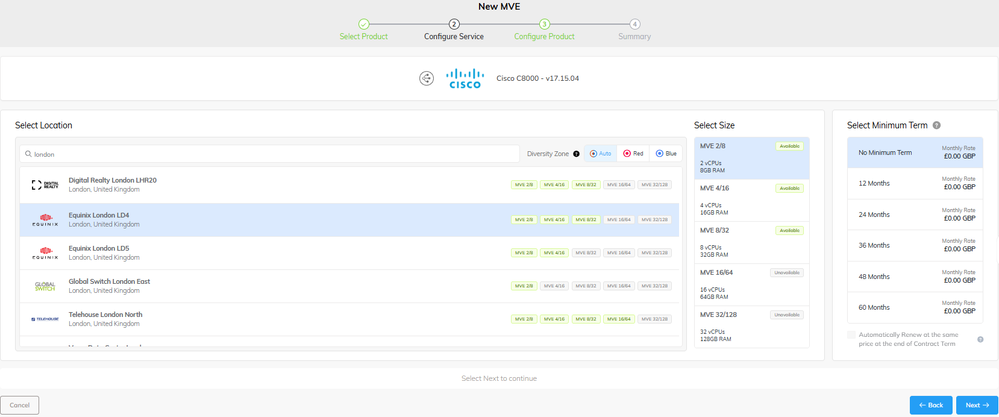Click the Digital Realty logo

click(45, 185)
